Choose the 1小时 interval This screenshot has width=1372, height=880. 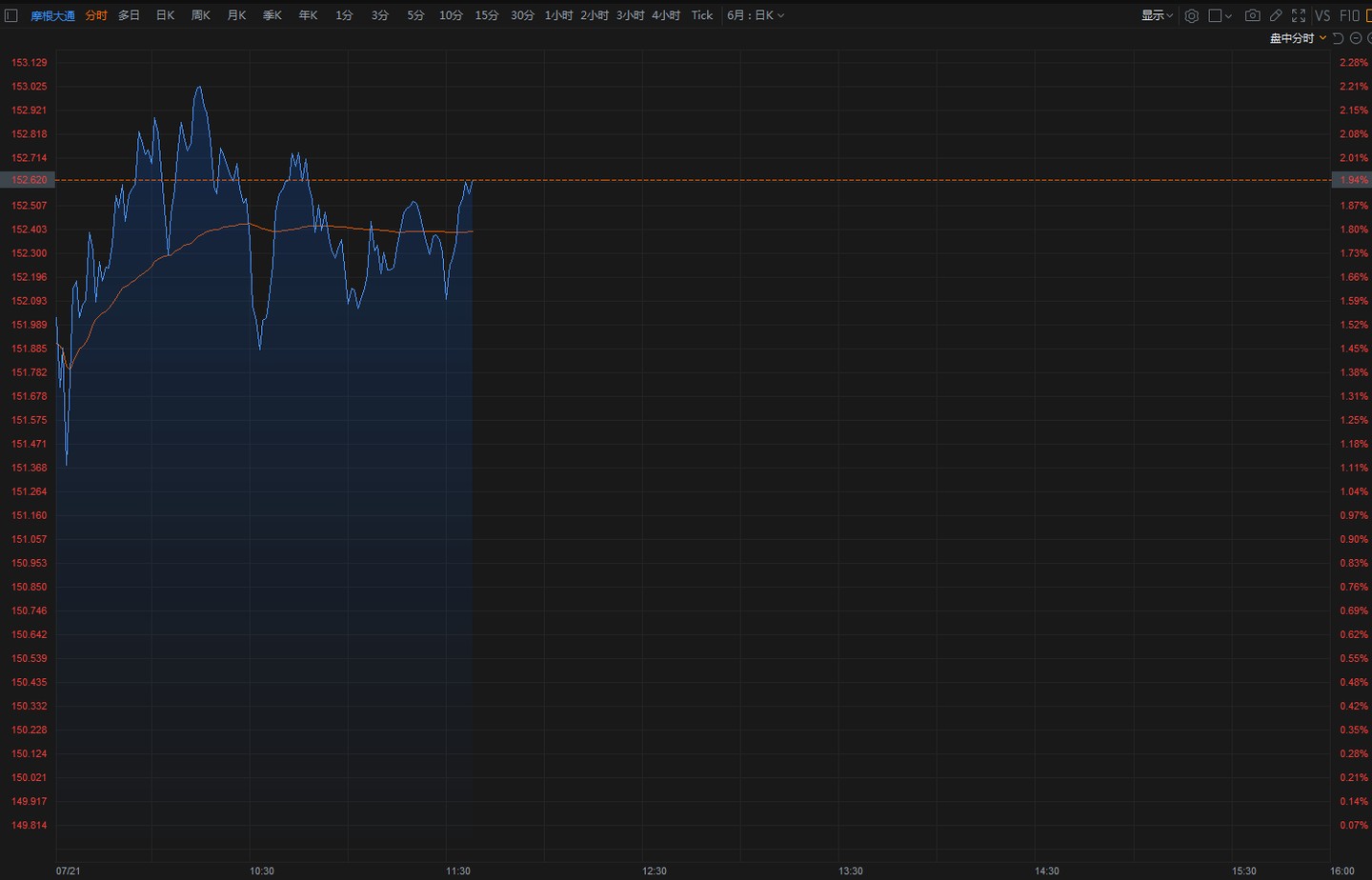(x=558, y=15)
